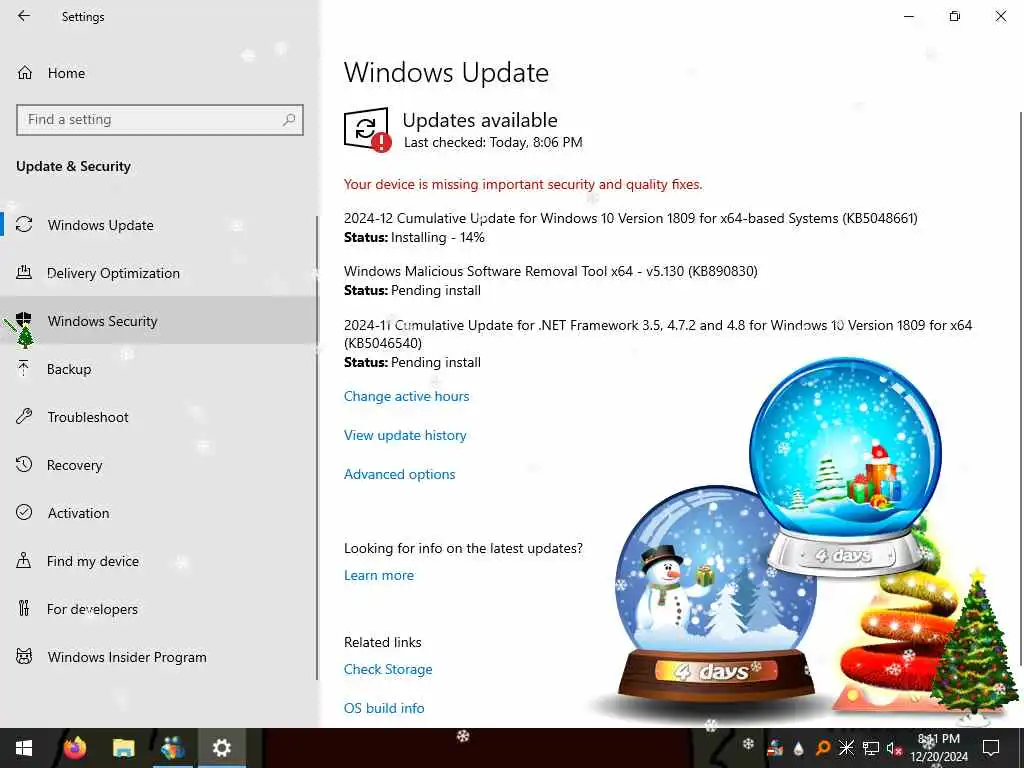Open Activation page

(160, 513)
